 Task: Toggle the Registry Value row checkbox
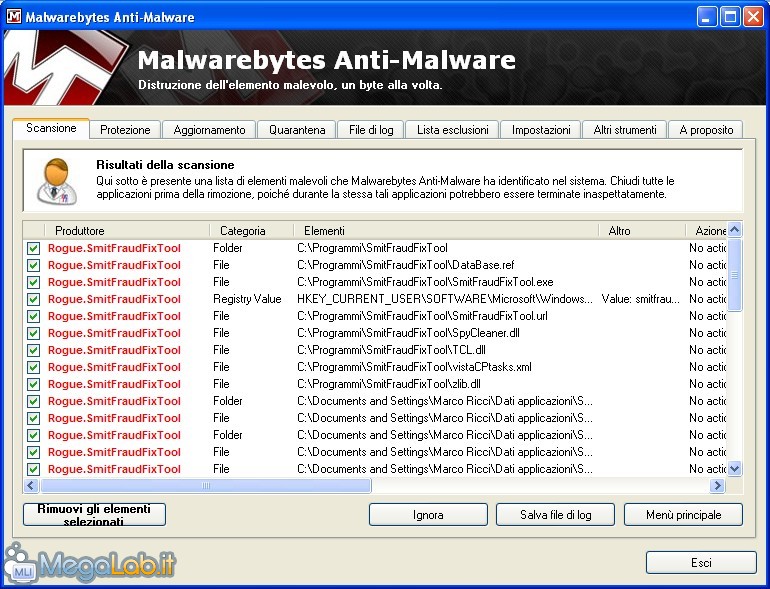33,299
